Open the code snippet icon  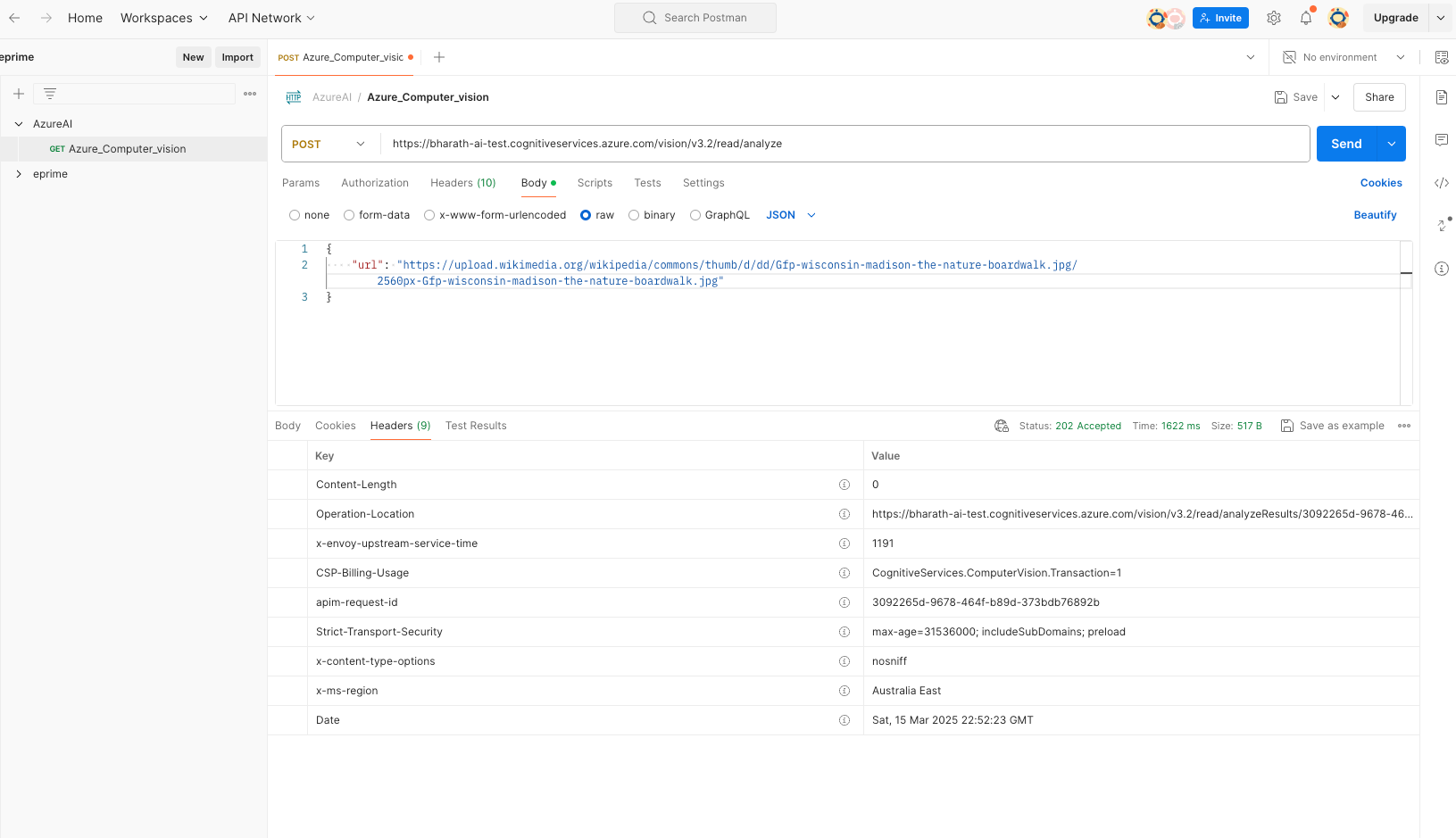coord(1442,183)
